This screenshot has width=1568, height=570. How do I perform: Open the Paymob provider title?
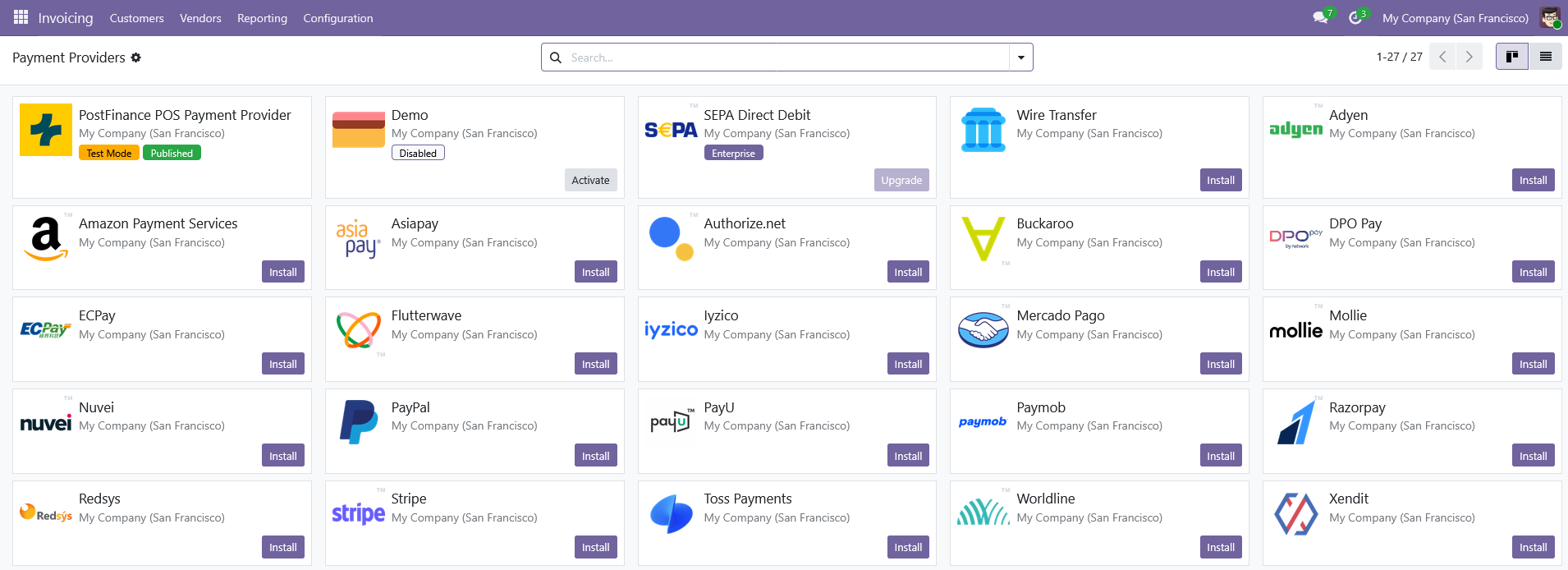tap(1041, 407)
